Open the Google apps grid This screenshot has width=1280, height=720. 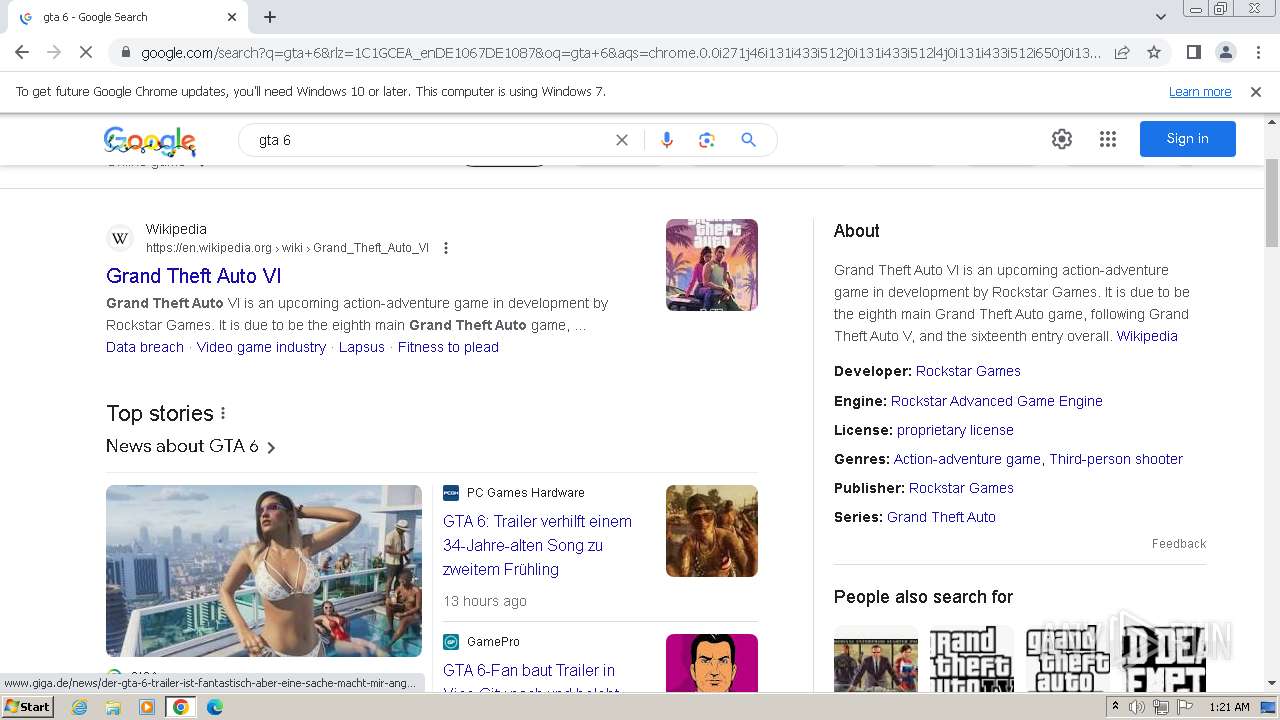pyautogui.click(x=1108, y=139)
